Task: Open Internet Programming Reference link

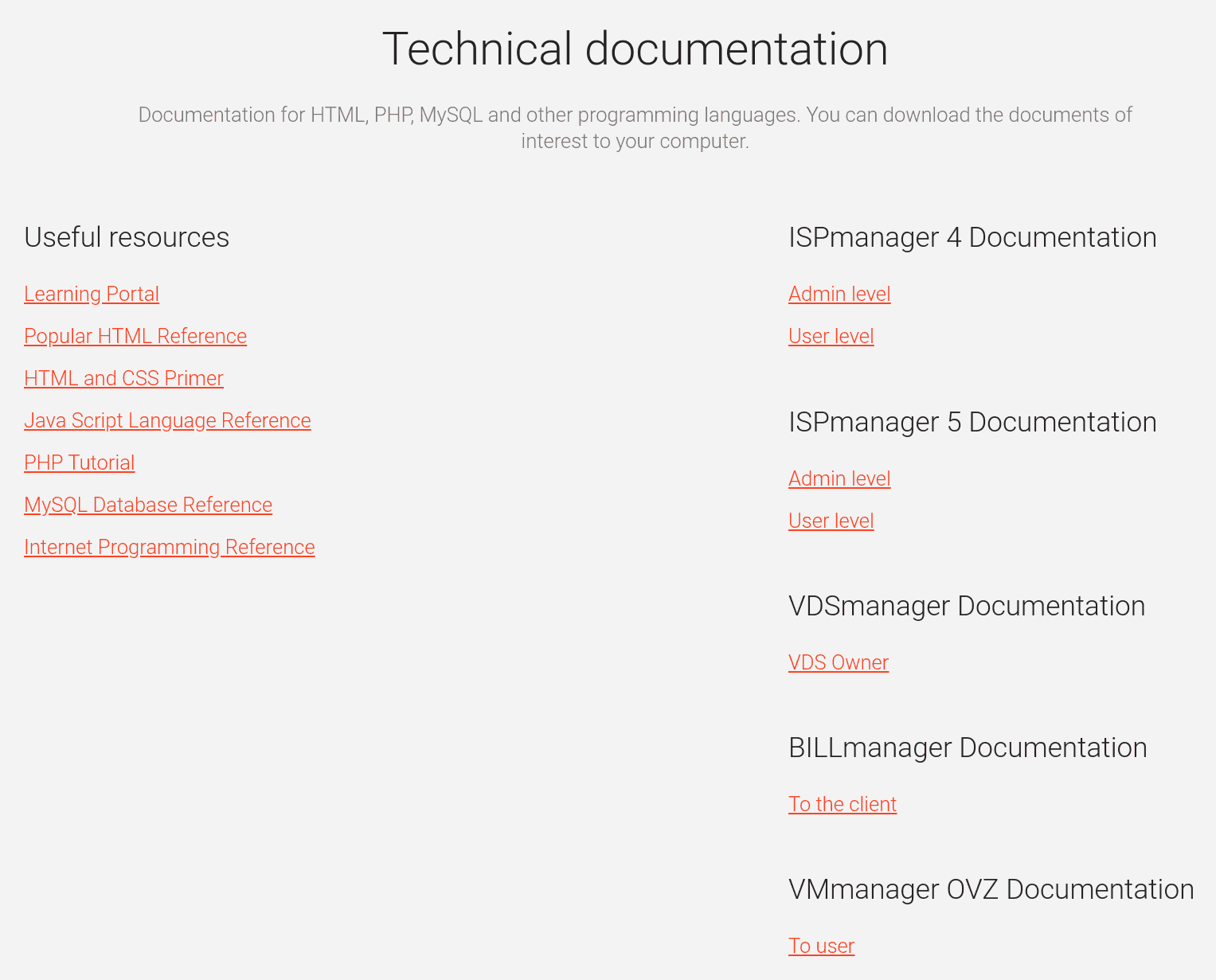Action: click(170, 547)
